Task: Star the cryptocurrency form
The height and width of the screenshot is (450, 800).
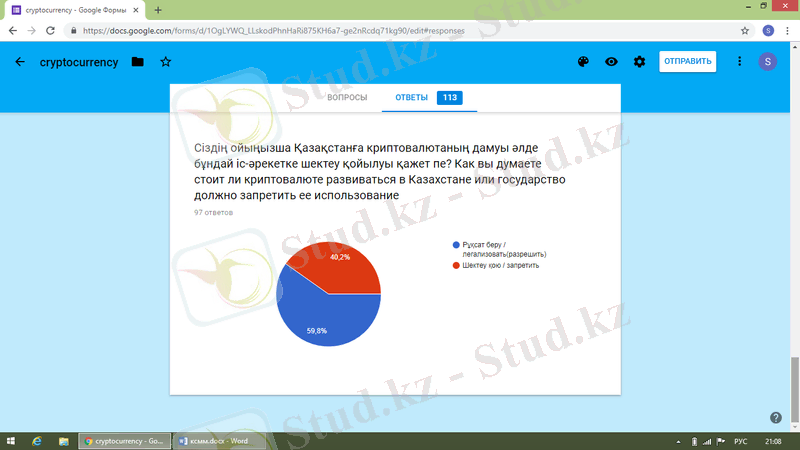Action: [x=165, y=62]
